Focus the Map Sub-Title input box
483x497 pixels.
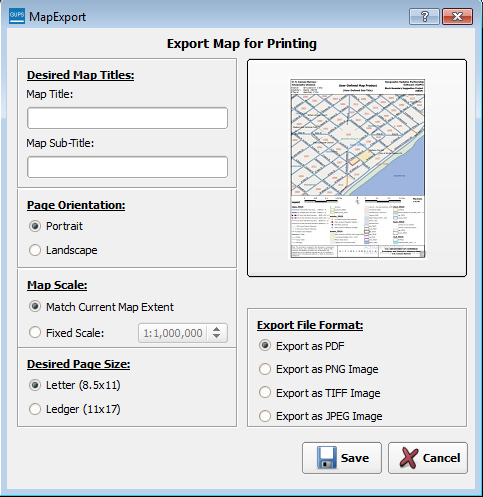[x=127, y=167]
